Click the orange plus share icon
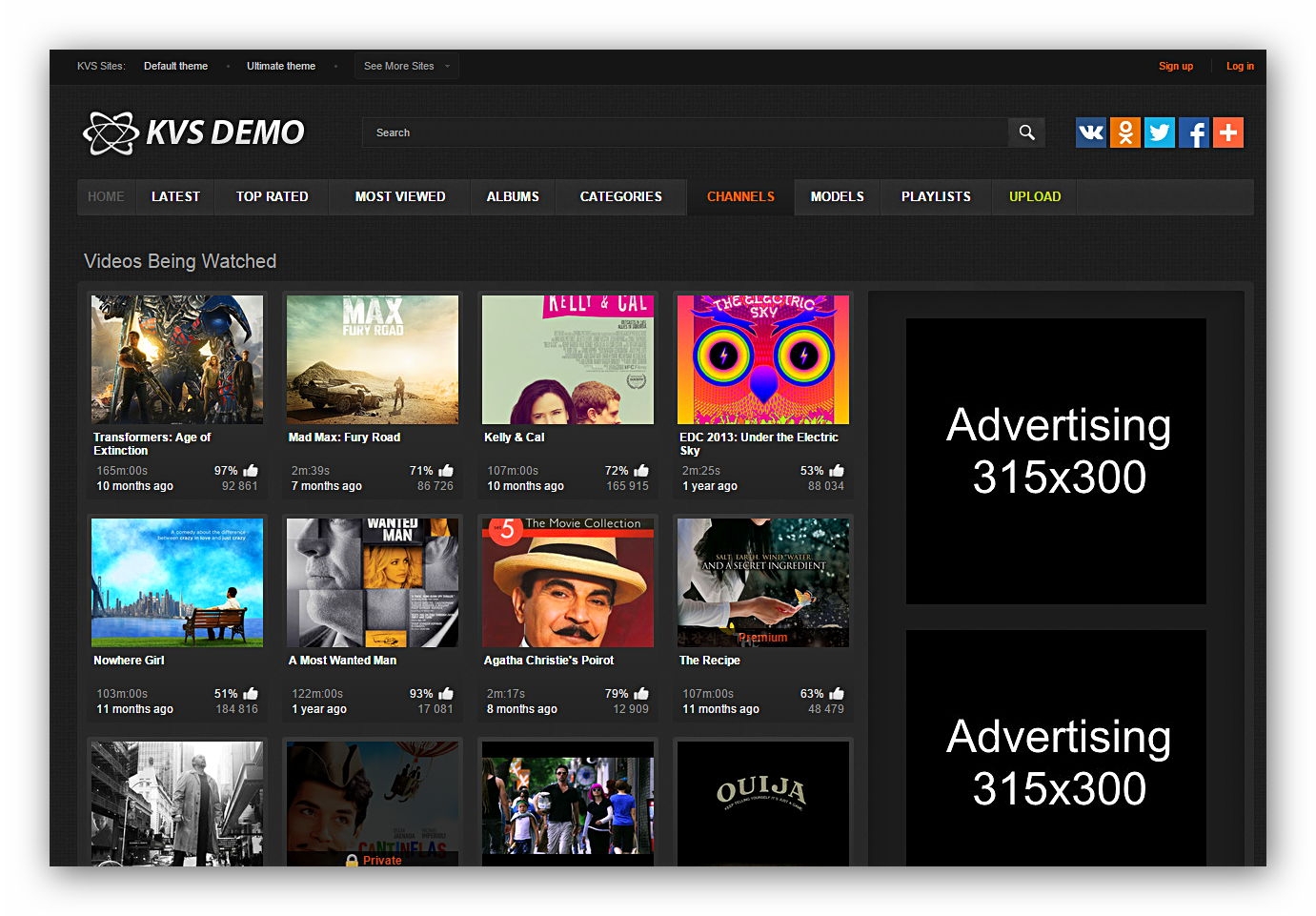The height and width of the screenshot is (916, 1316). tap(1228, 132)
